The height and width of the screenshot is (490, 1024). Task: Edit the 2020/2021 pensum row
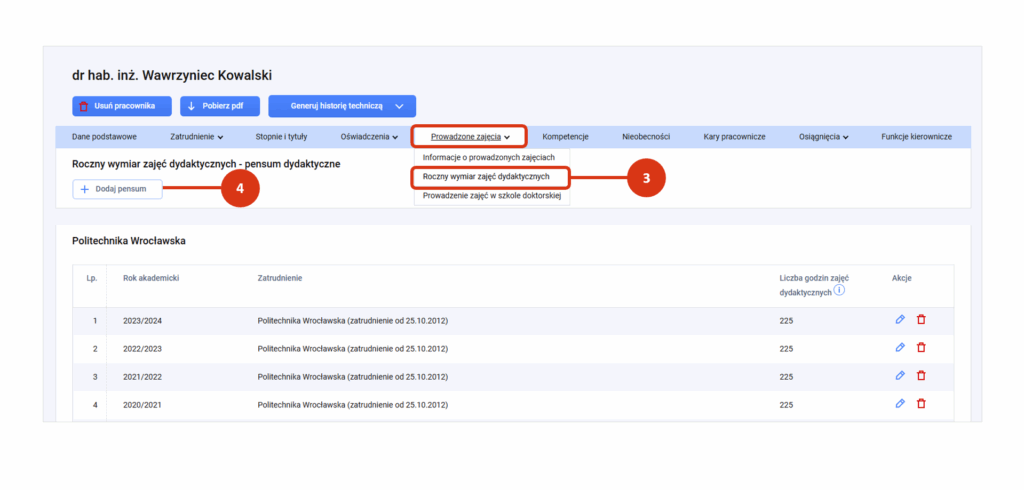click(900, 403)
